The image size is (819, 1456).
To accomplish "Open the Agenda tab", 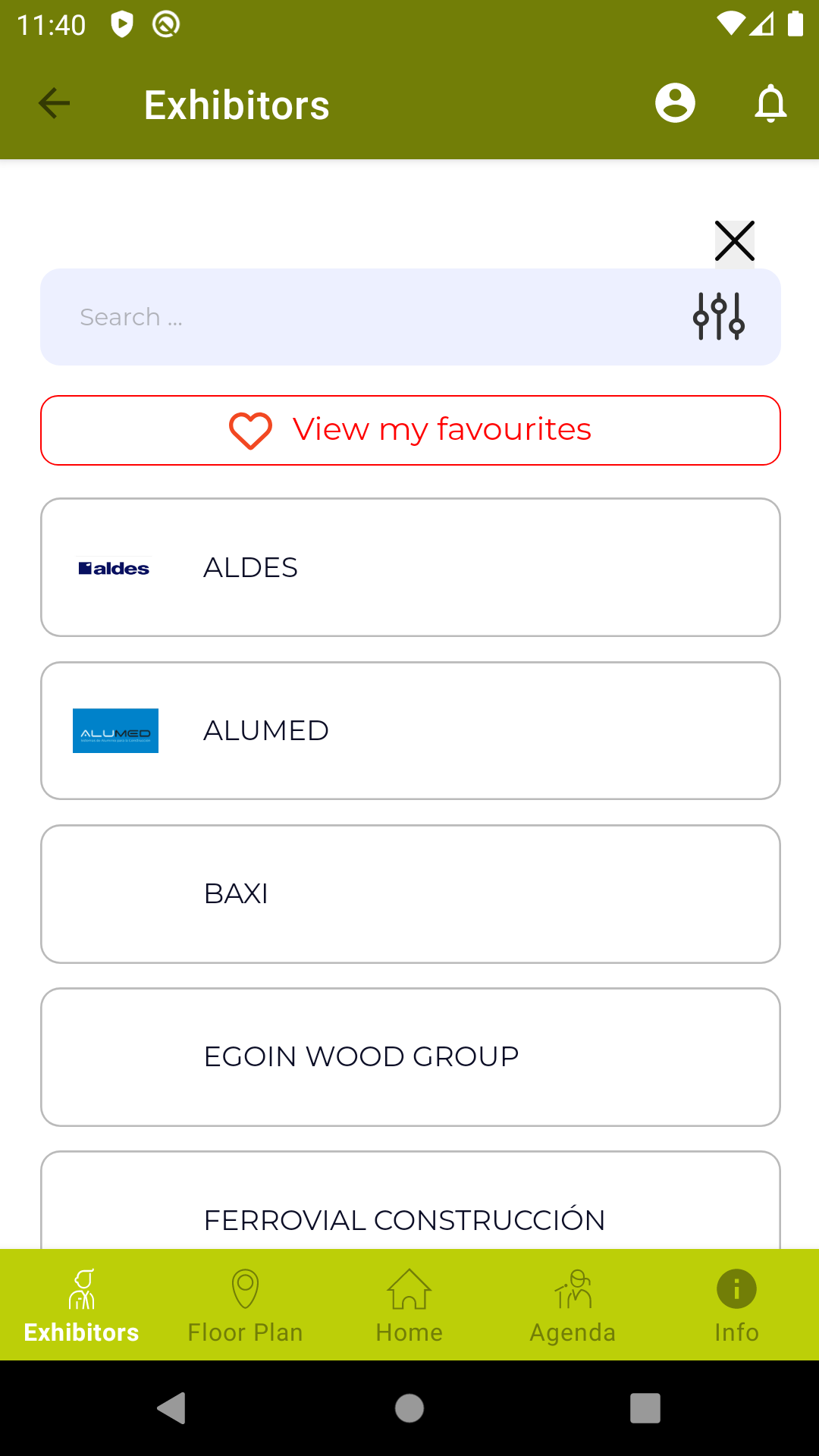I will click(x=573, y=1305).
